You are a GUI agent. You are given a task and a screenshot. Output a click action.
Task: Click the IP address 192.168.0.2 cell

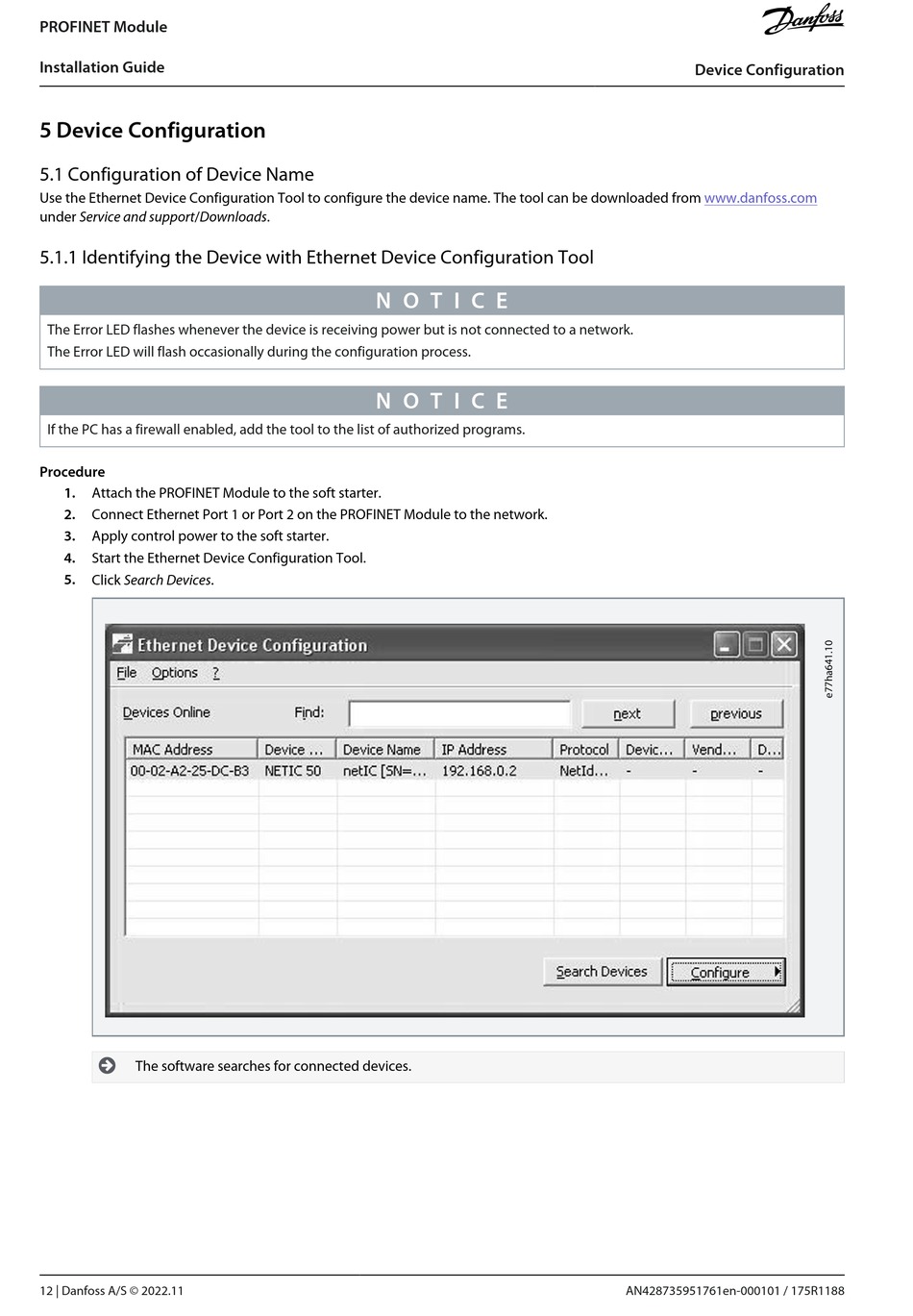coord(480,771)
